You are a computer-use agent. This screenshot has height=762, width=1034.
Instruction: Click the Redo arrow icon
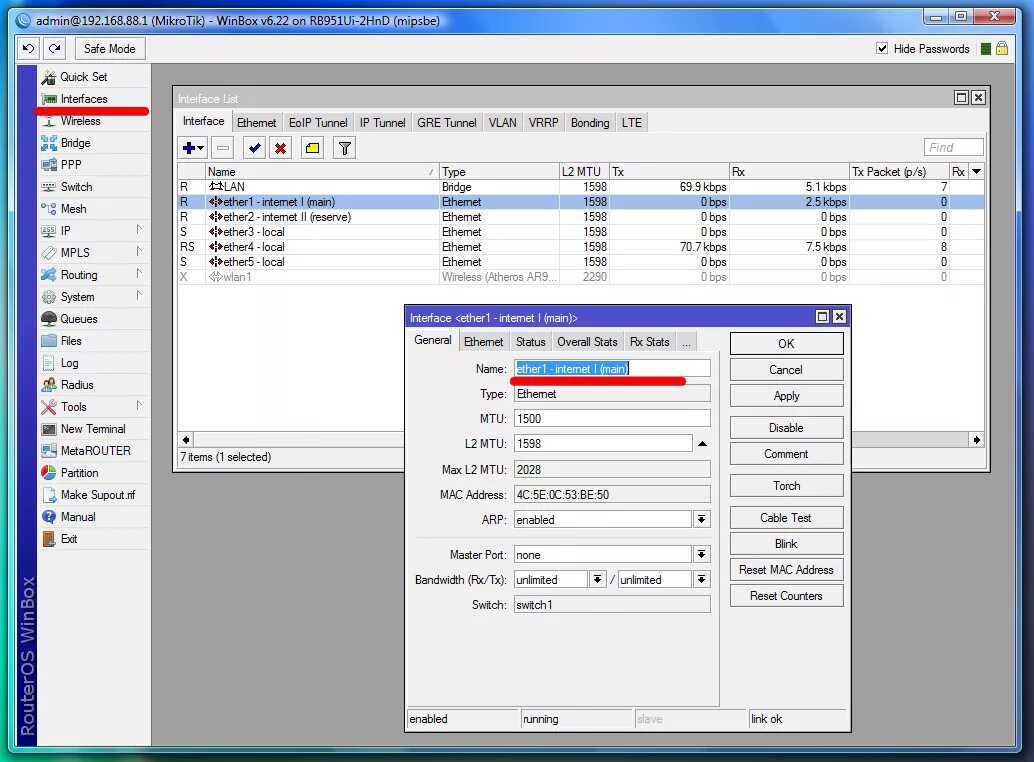(x=55, y=48)
